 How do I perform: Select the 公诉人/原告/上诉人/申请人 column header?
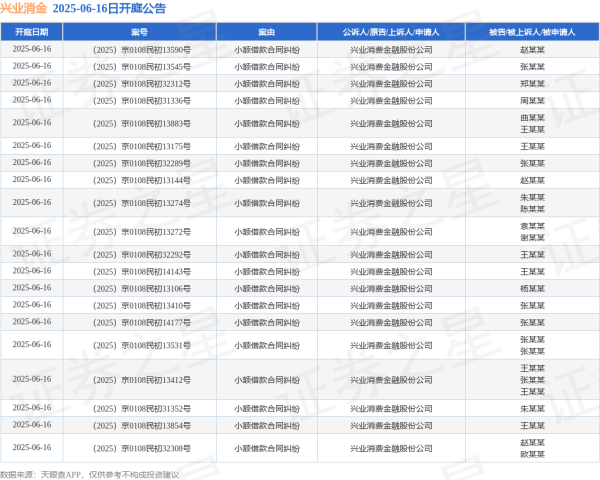391,32
